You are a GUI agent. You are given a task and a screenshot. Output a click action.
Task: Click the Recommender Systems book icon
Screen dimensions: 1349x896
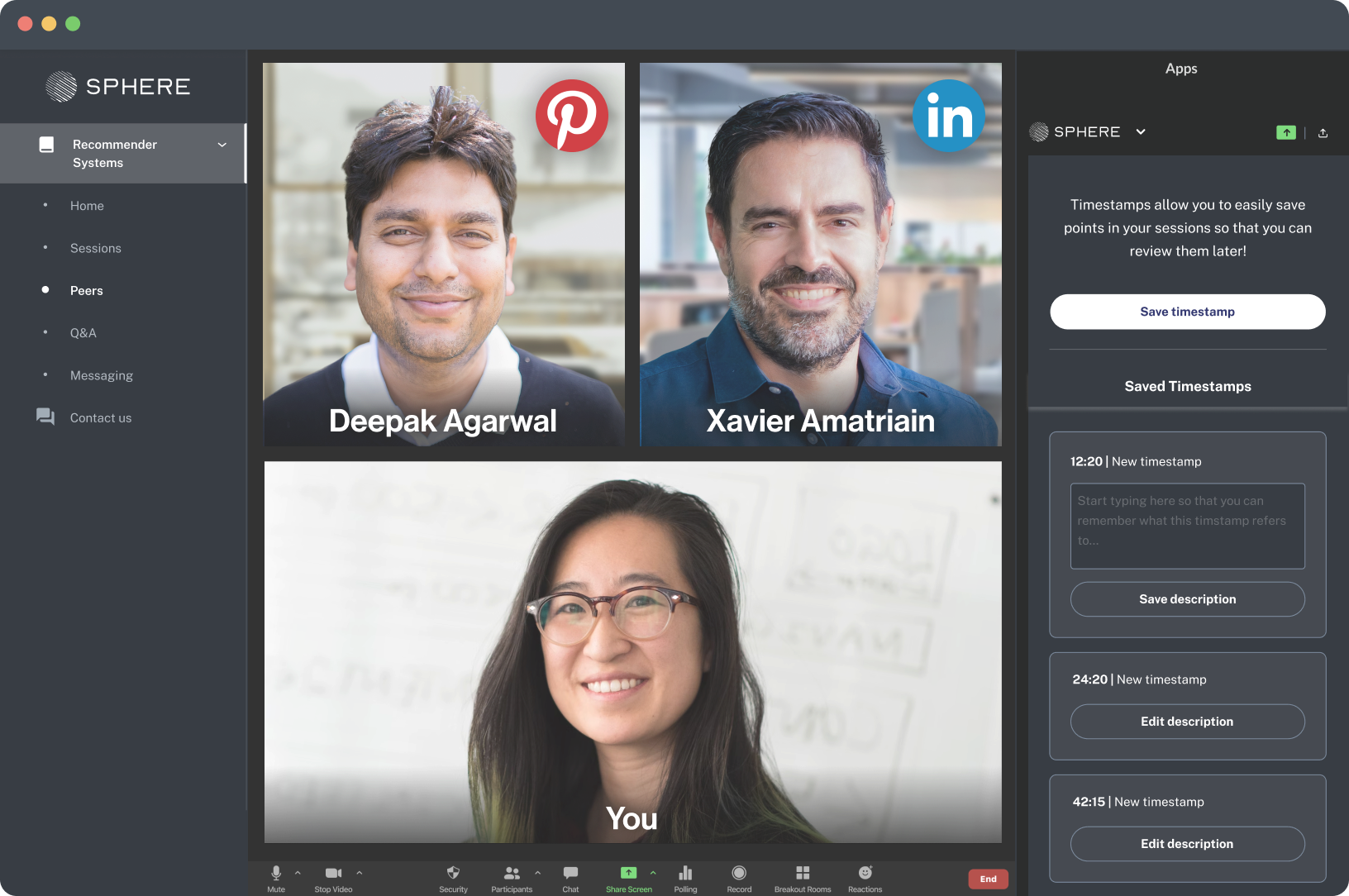(47, 145)
